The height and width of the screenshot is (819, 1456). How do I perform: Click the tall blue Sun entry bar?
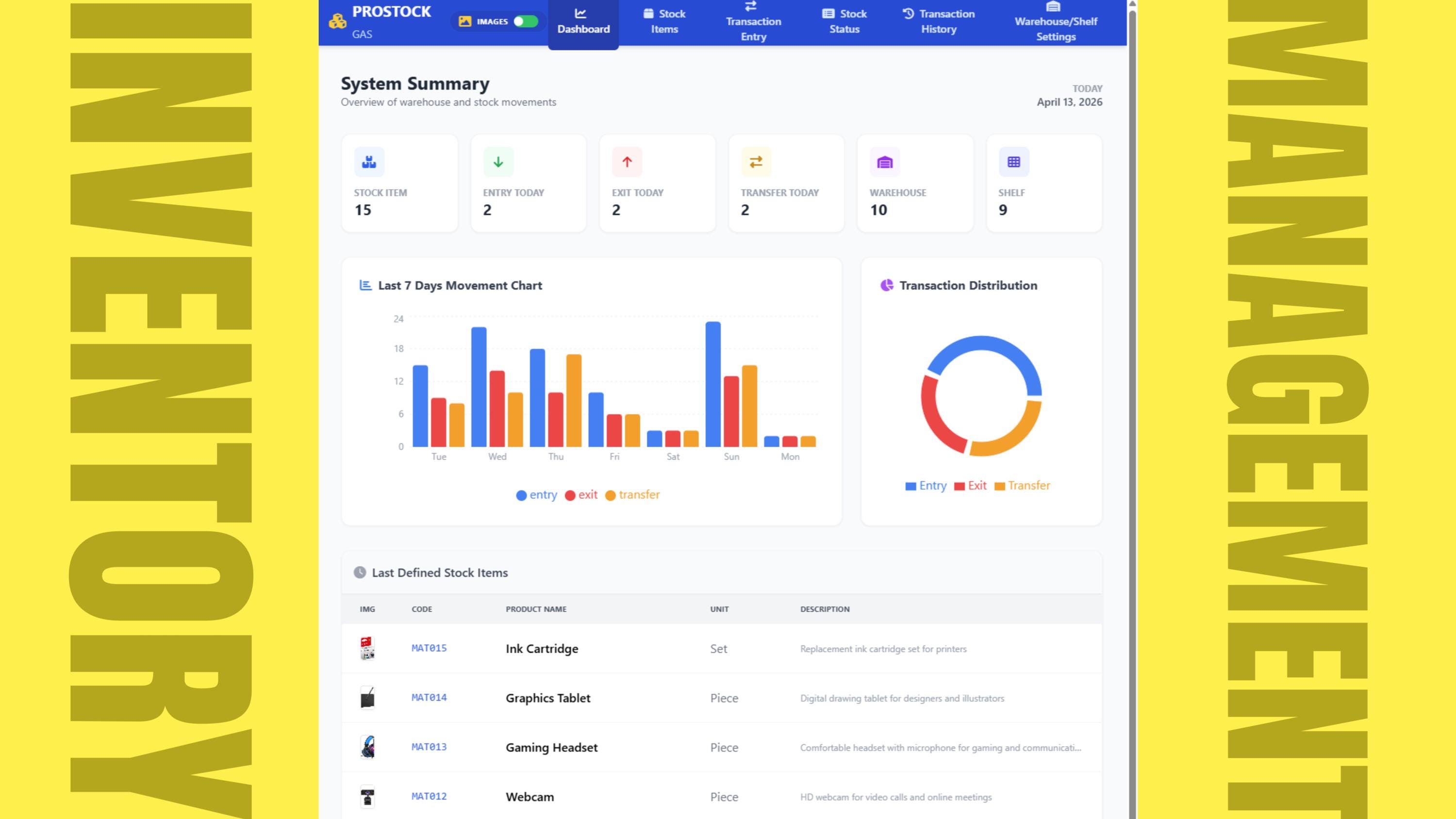[x=713, y=384]
